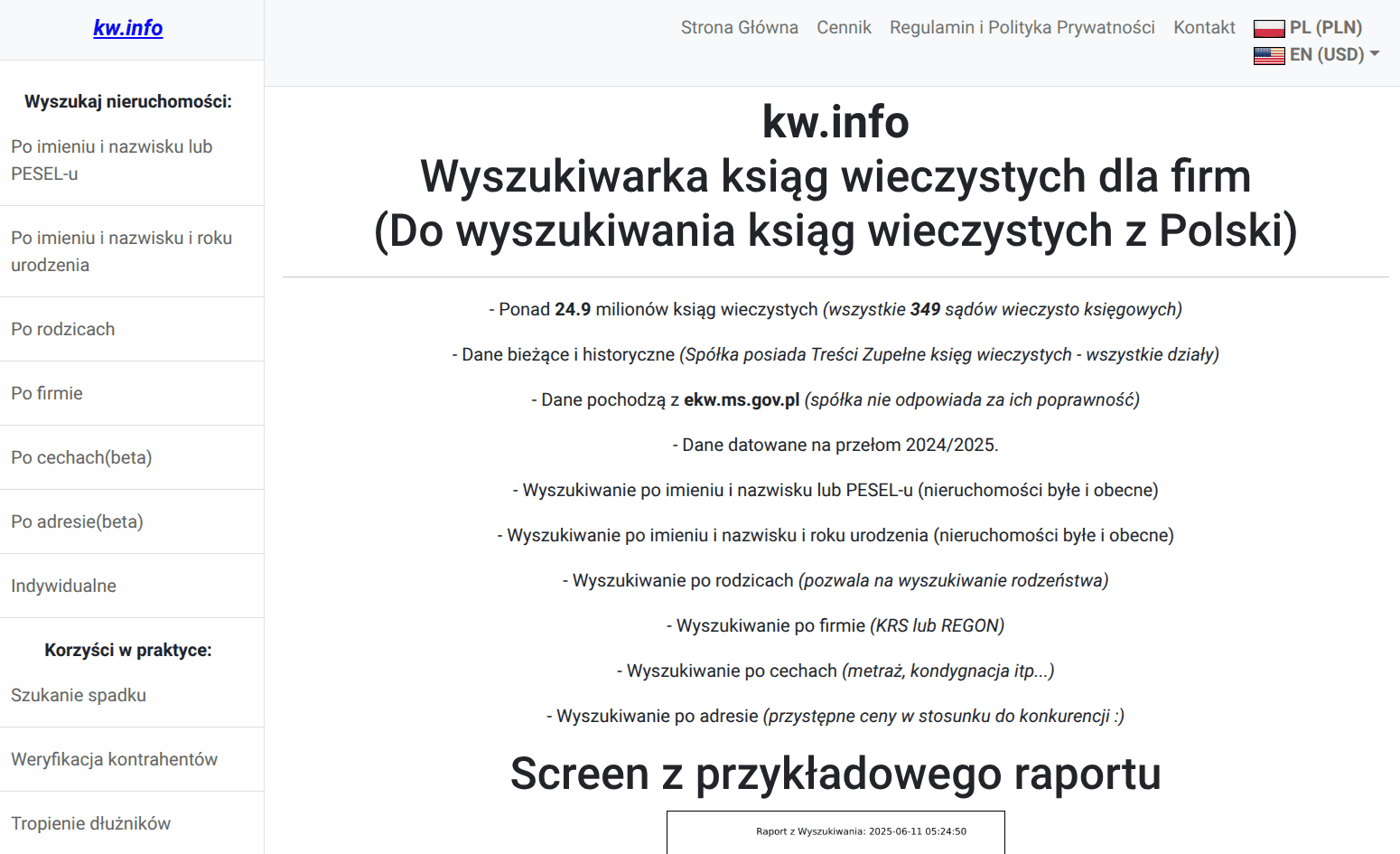
Task: Open Po cechach(beta) search
Action: pyautogui.click(x=132, y=457)
